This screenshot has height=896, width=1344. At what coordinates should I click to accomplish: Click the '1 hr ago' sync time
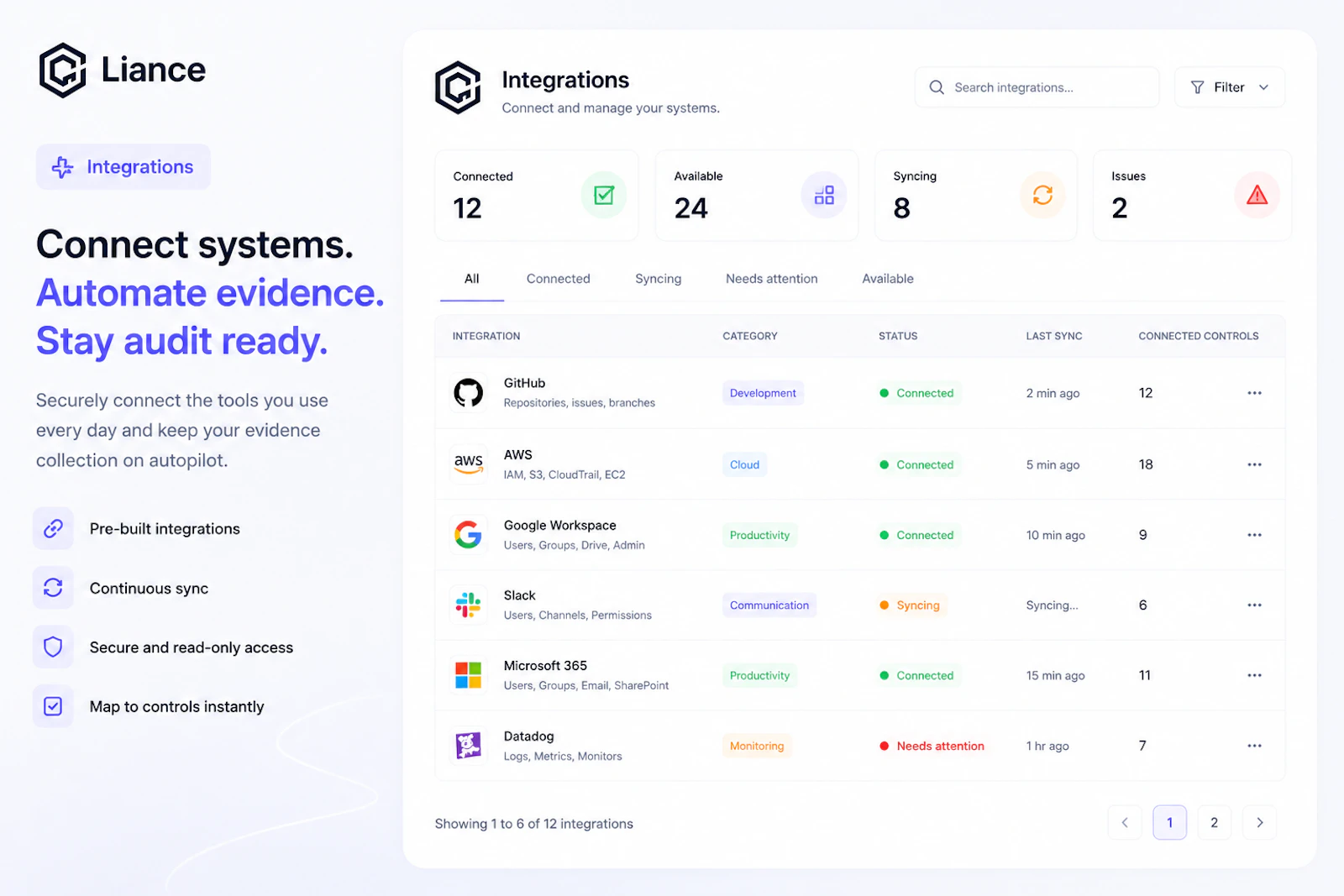pos(1047,746)
